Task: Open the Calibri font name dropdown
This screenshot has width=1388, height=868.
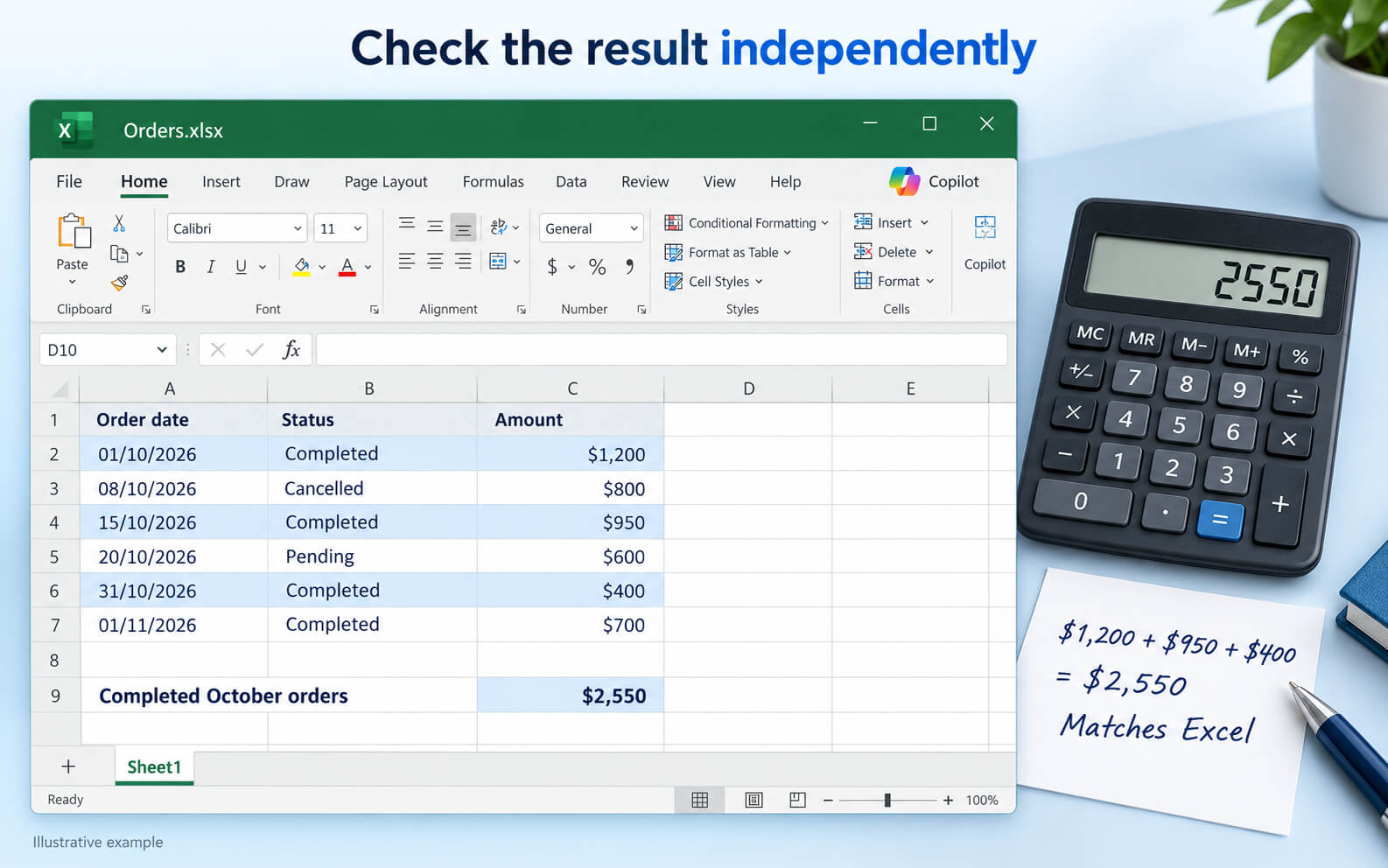Action: pos(236,228)
